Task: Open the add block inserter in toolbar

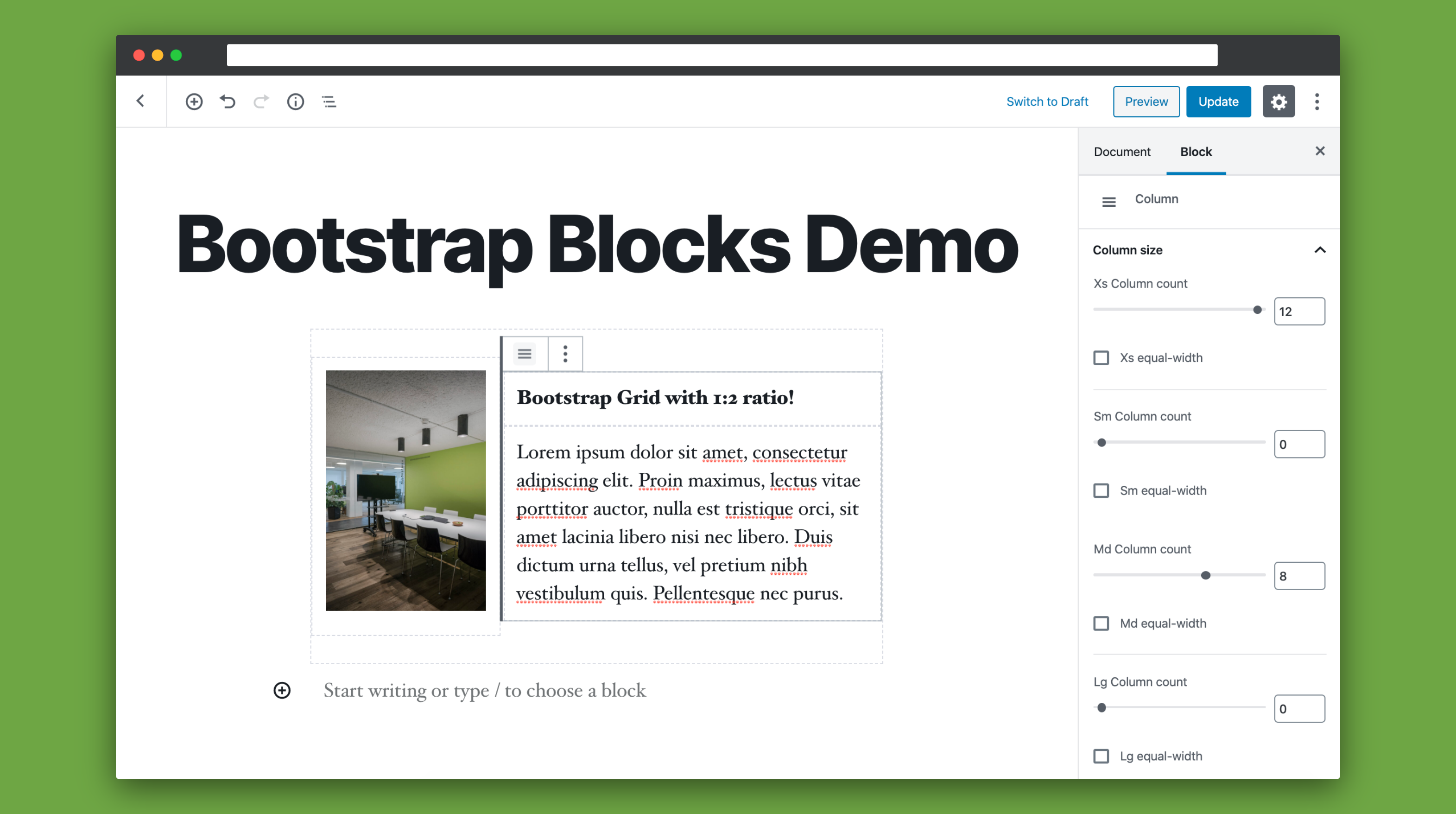Action: (194, 102)
